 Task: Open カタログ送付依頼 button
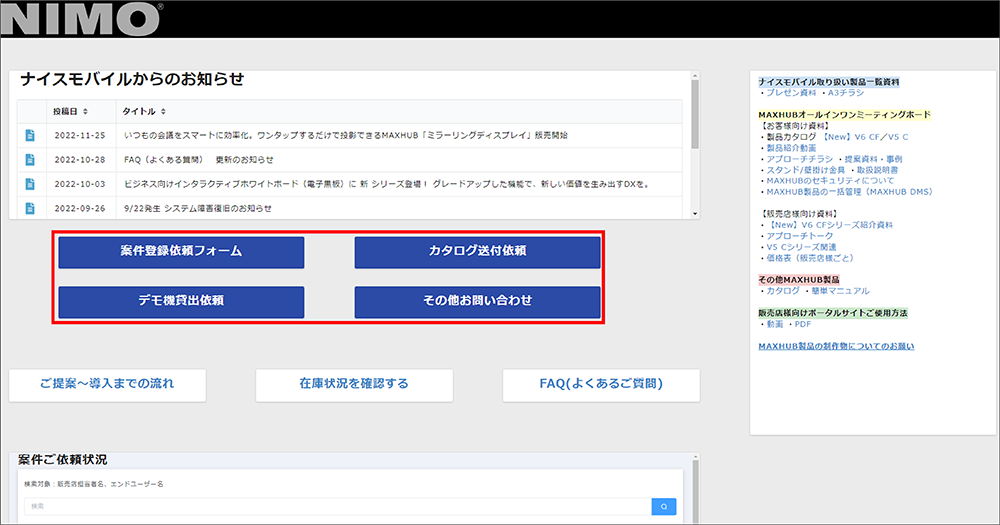[x=477, y=252]
